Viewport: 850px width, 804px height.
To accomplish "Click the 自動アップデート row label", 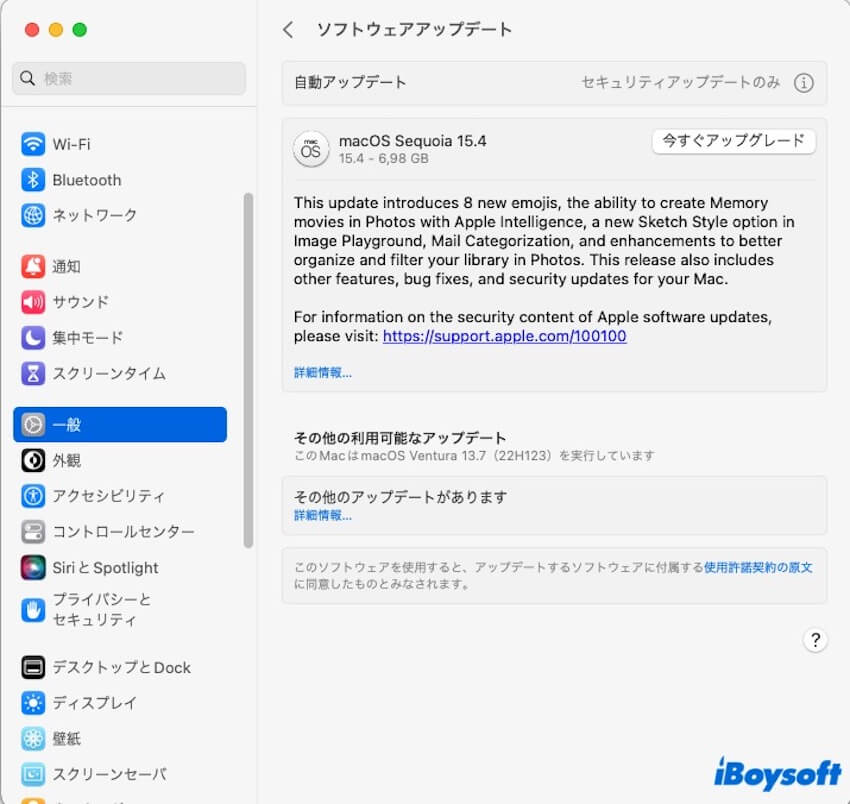I will (x=350, y=82).
